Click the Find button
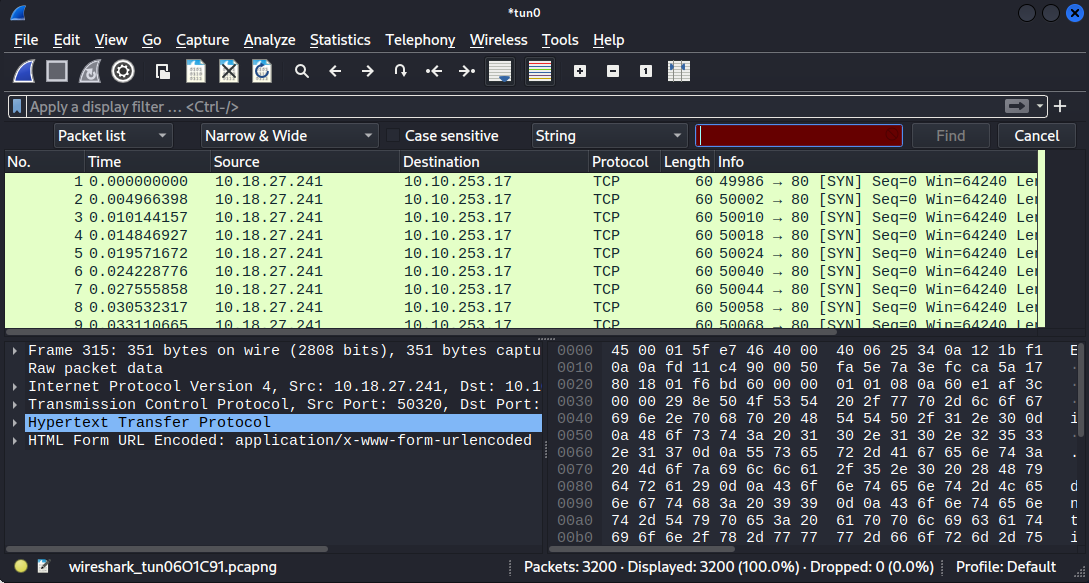 (x=950, y=136)
